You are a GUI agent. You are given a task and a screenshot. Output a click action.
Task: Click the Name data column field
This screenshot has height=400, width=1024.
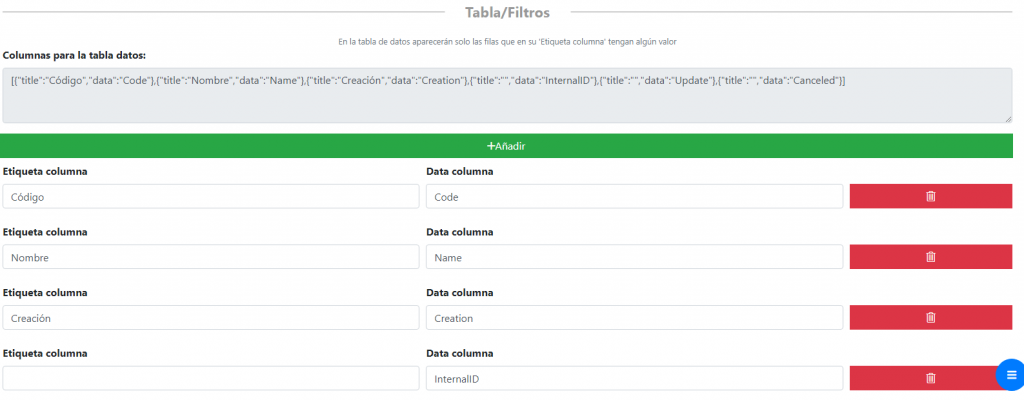[x=634, y=257]
